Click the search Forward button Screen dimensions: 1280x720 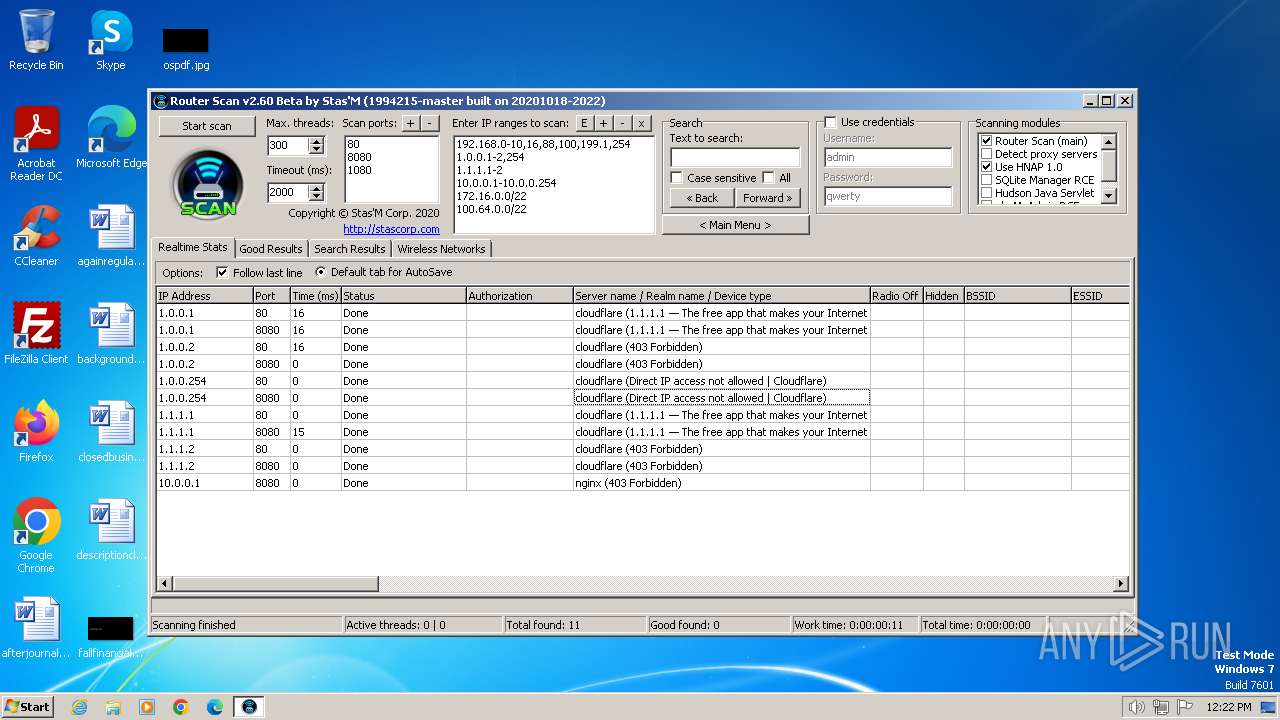(x=768, y=198)
